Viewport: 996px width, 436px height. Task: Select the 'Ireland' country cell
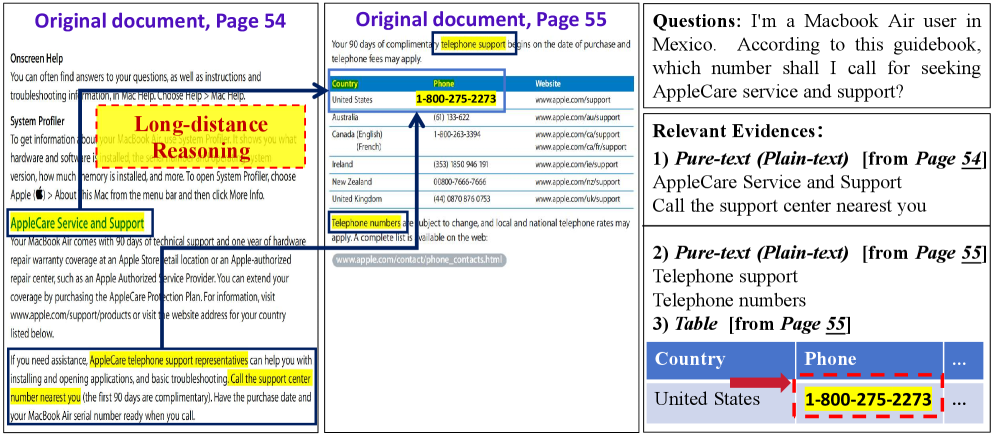point(342,164)
